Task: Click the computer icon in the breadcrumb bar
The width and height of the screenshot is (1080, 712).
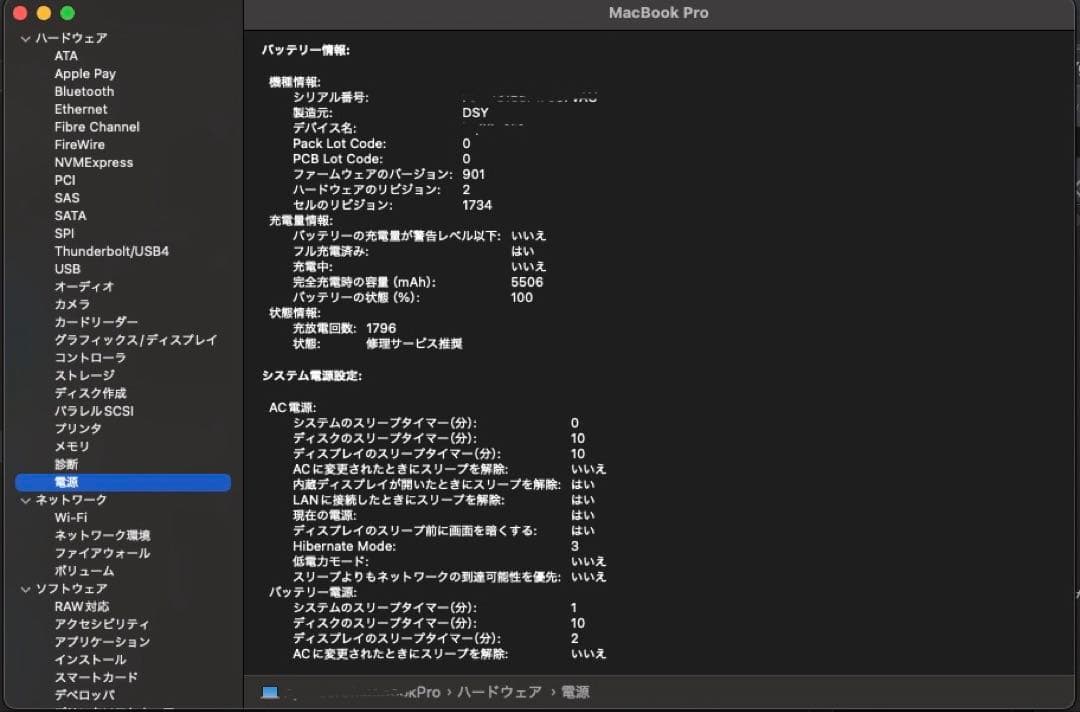Action: click(x=268, y=691)
